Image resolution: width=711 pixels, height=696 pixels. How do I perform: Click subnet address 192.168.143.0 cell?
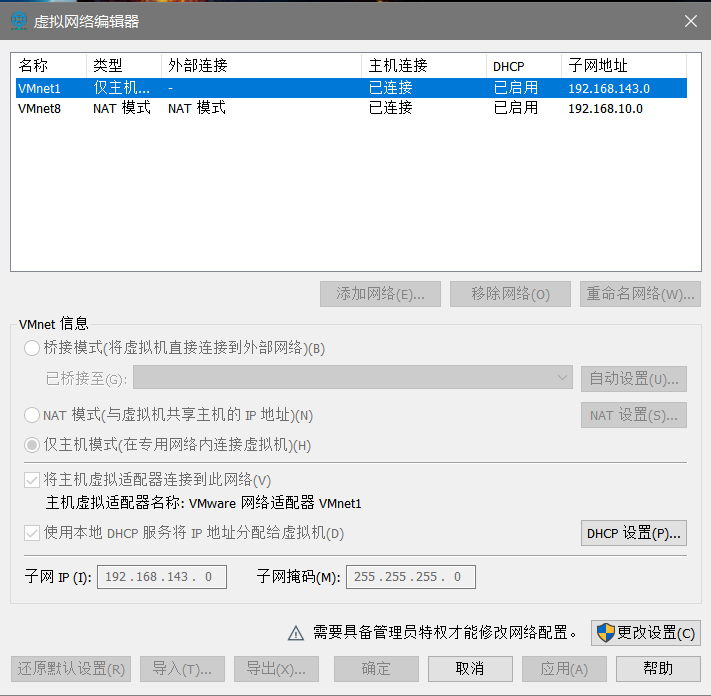coord(609,88)
